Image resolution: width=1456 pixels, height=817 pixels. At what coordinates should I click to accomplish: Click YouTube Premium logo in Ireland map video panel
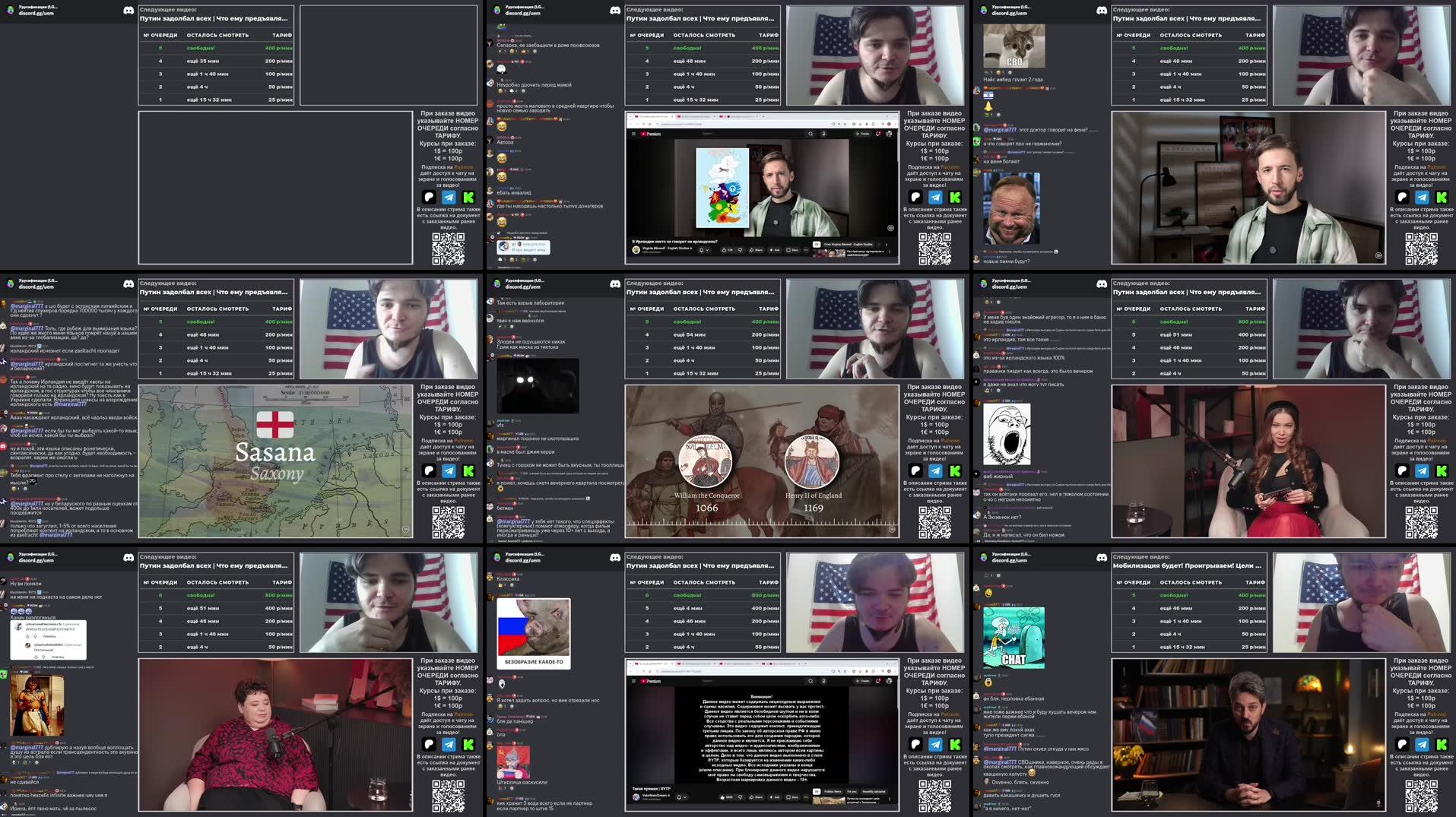click(x=651, y=134)
